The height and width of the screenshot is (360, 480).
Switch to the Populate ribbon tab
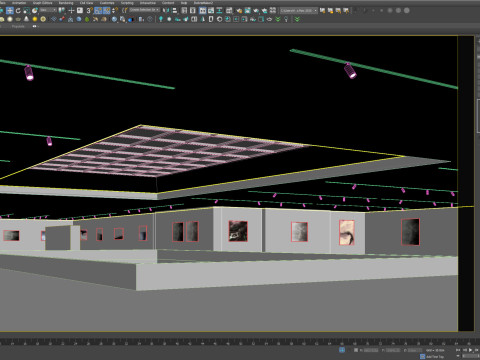[18, 26]
